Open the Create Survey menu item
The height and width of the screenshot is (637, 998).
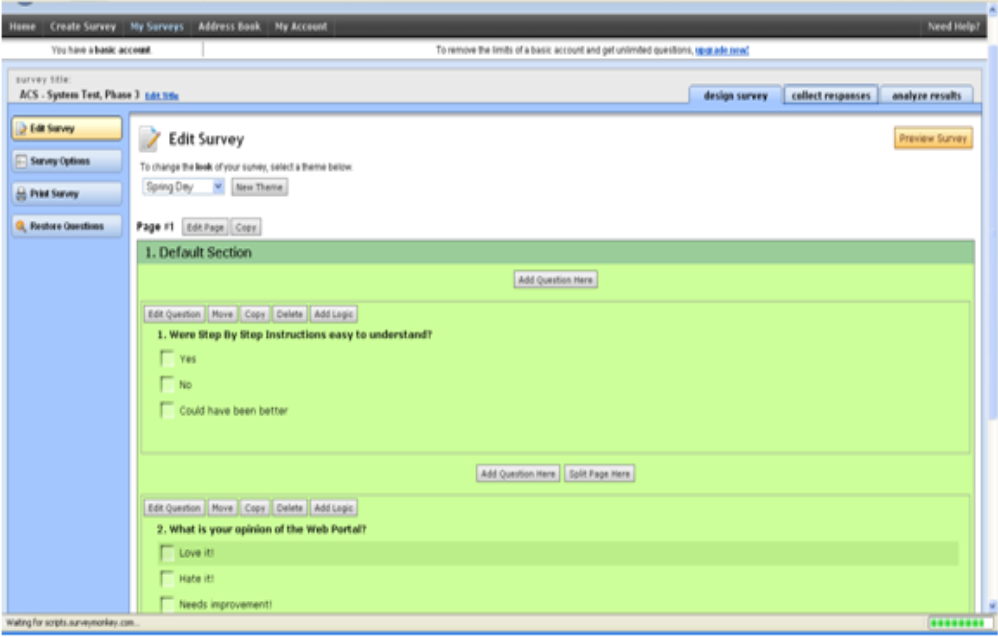83,27
